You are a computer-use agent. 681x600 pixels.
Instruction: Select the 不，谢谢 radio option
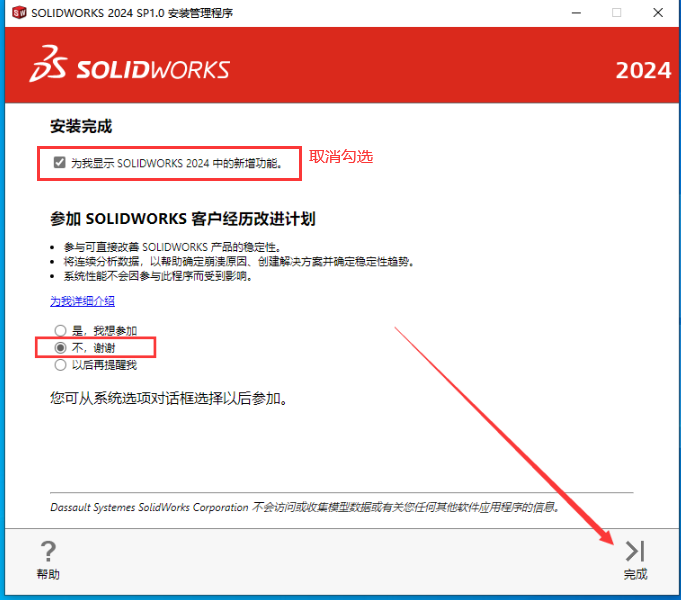coord(60,348)
